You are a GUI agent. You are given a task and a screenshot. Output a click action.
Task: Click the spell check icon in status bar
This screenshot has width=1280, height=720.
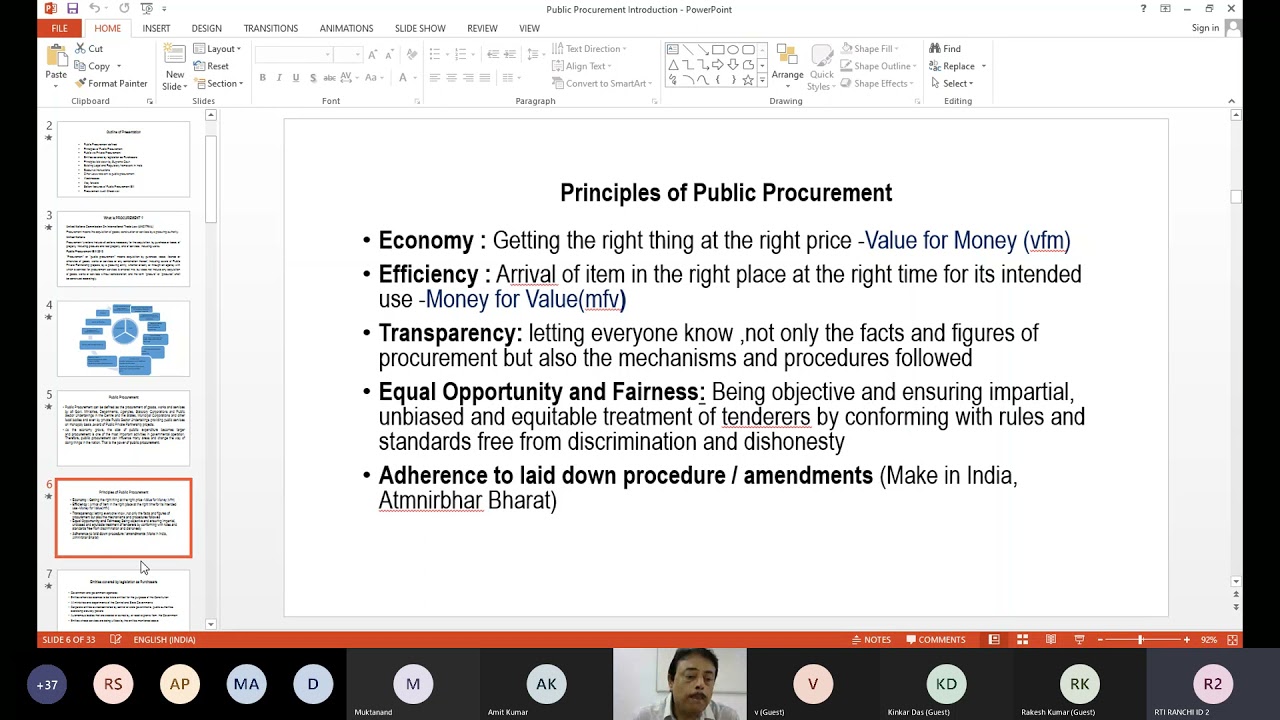[116, 640]
